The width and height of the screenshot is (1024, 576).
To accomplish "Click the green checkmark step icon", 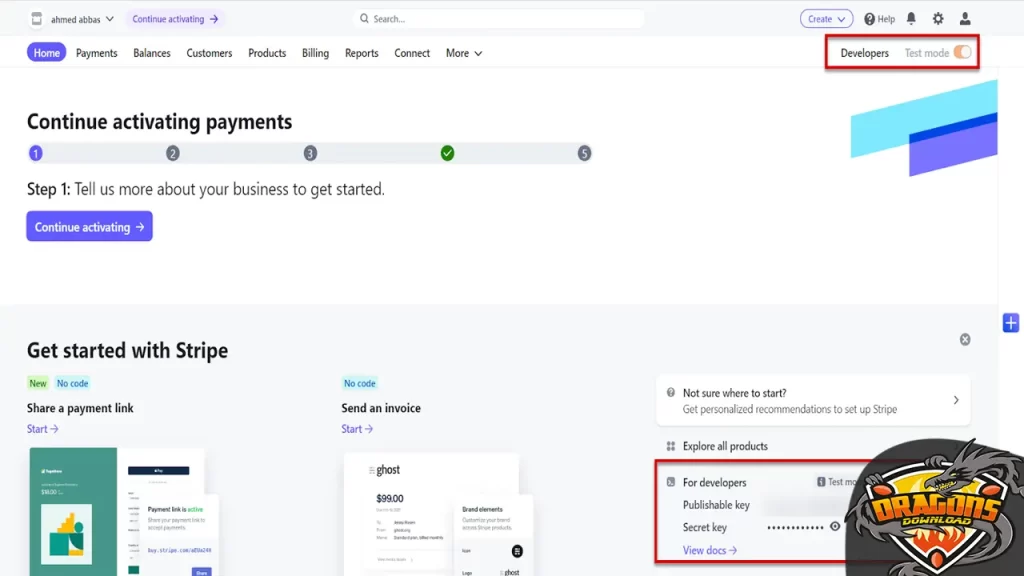I will pyautogui.click(x=447, y=153).
